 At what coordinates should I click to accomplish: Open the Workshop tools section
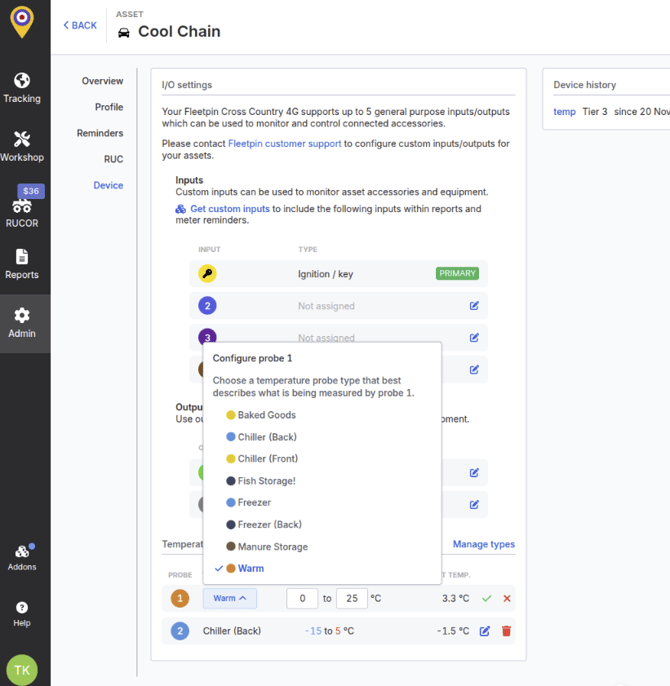22,147
